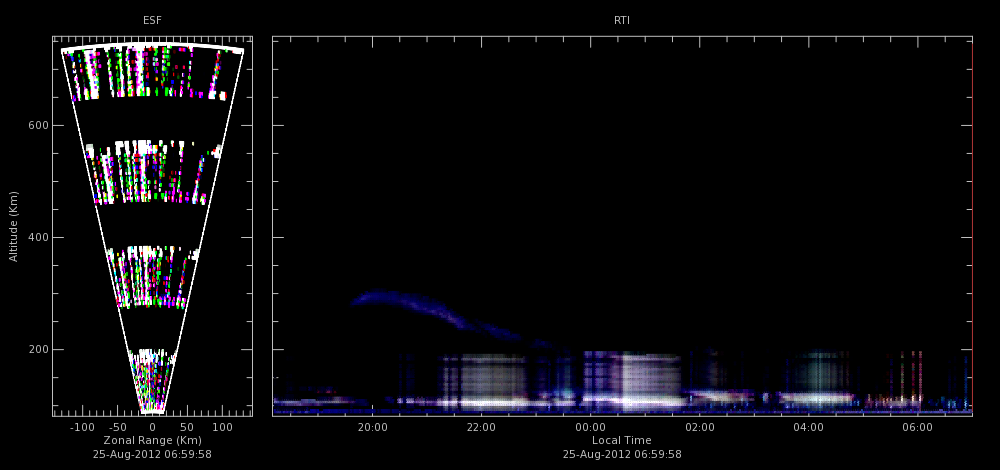
Task: Click the Zonal Range (Km) axis label
Action: point(152,441)
